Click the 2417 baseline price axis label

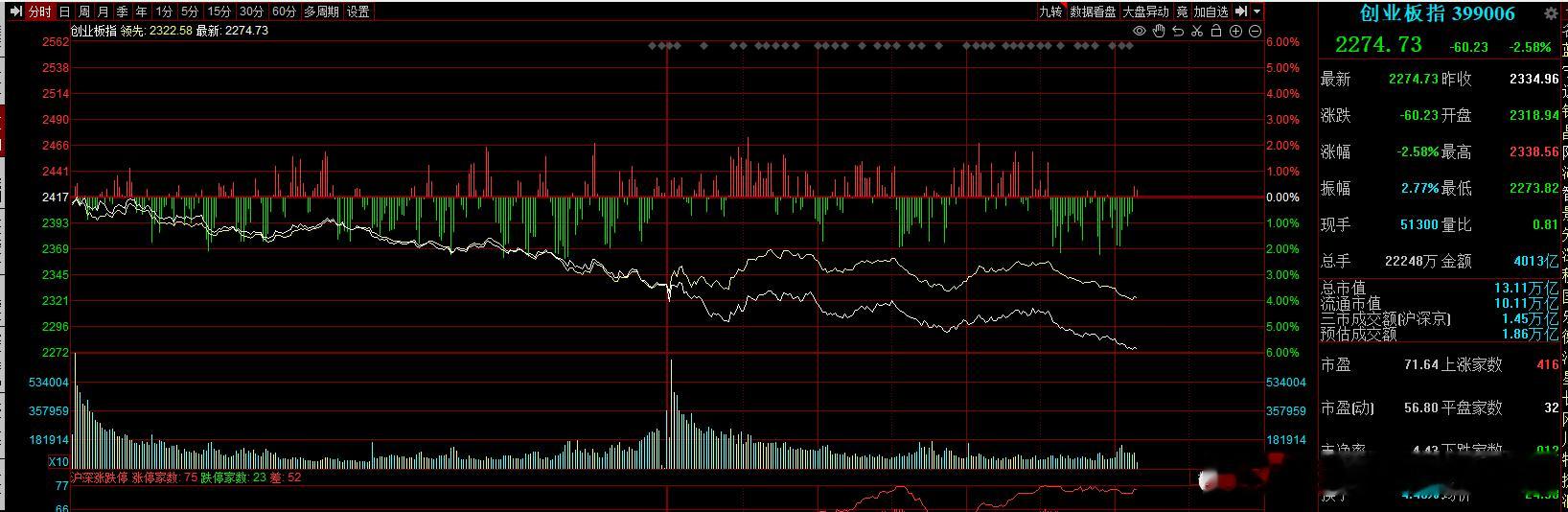[56, 198]
